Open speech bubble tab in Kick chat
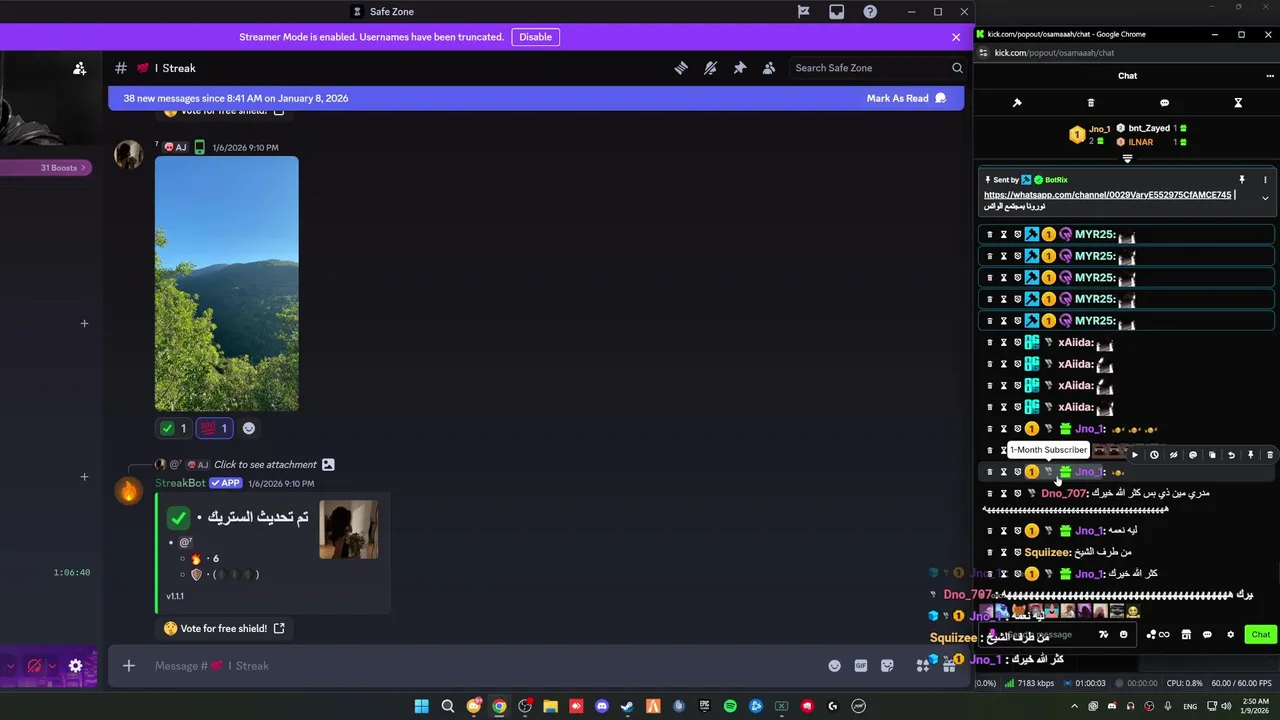This screenshot has height=720, width=1280. [x=1164, y=103]
